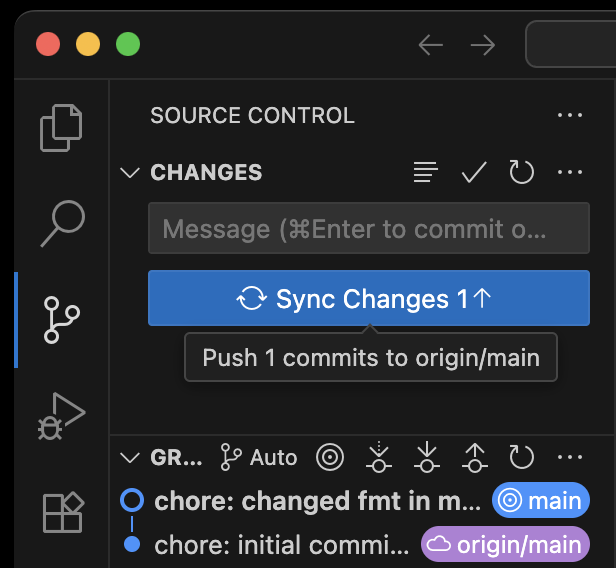Click the commit message input field
This screenshot has width=616, height=568.
[369, 228]
